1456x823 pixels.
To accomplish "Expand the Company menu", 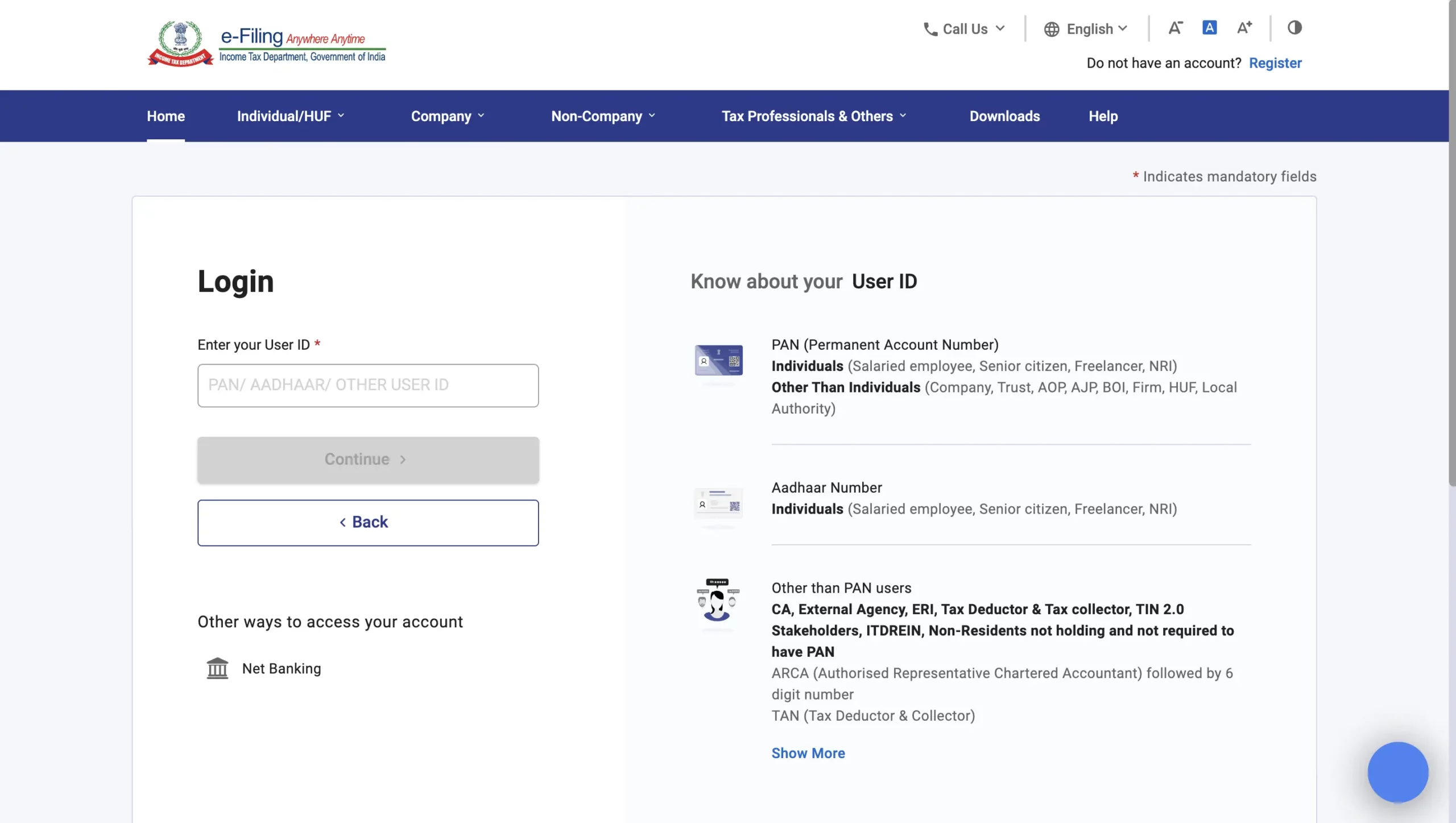I will pos(448,116).
